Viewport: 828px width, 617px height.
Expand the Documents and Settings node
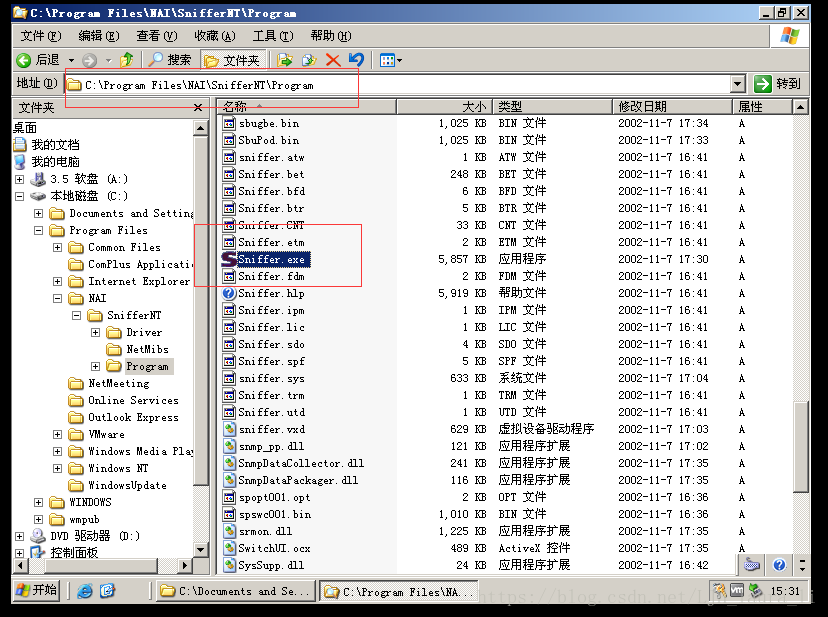39,213
